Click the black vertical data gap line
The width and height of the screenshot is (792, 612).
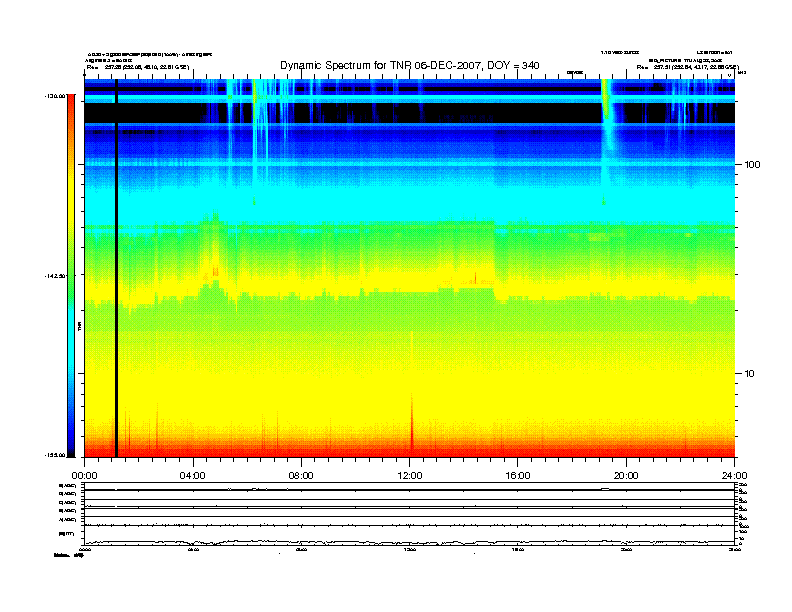point(116,268)
